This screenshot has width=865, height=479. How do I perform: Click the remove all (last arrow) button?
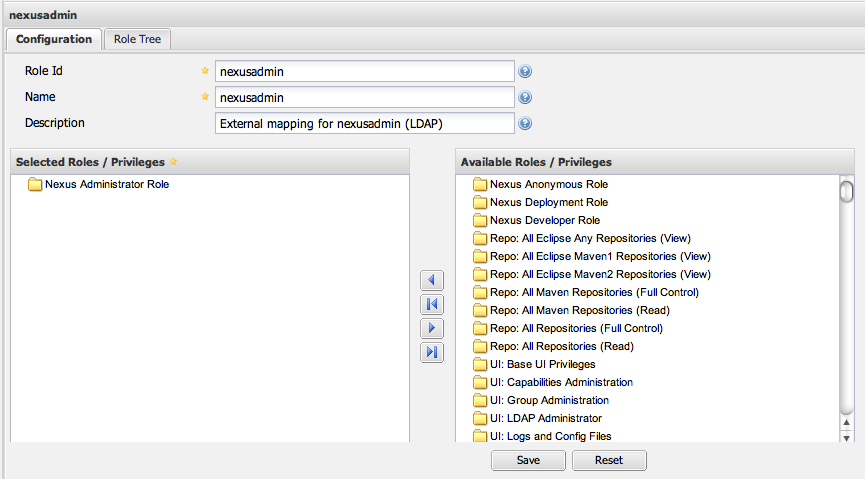[432, 352]
